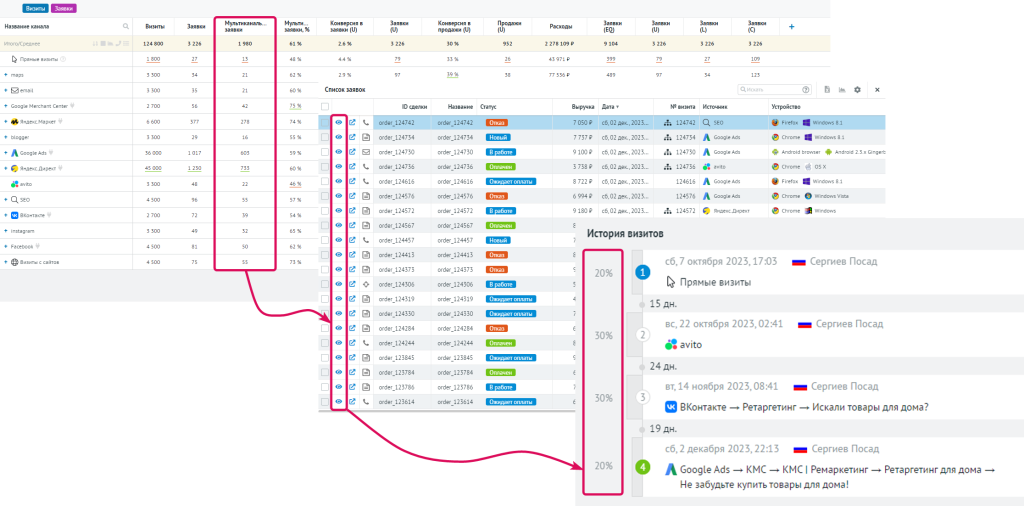
Task: Click export file icon in orders toolbar
Action: [827, 89]
